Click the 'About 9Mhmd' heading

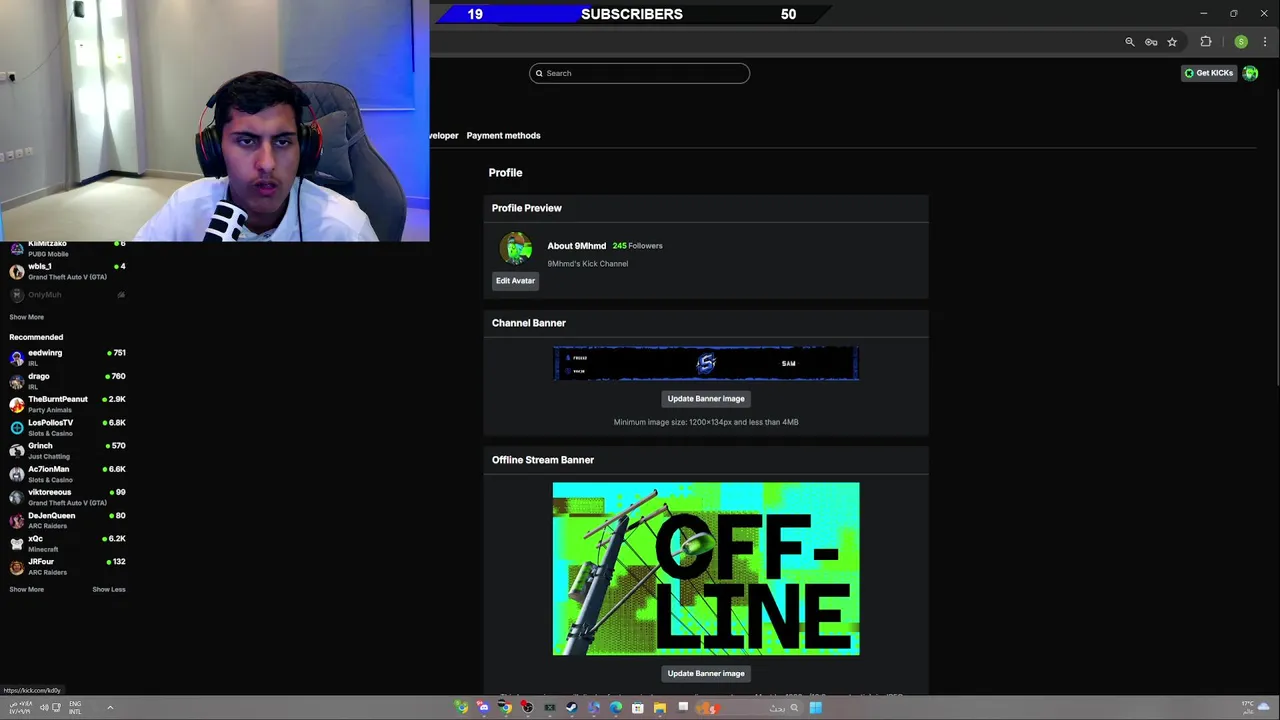(577, 246)
